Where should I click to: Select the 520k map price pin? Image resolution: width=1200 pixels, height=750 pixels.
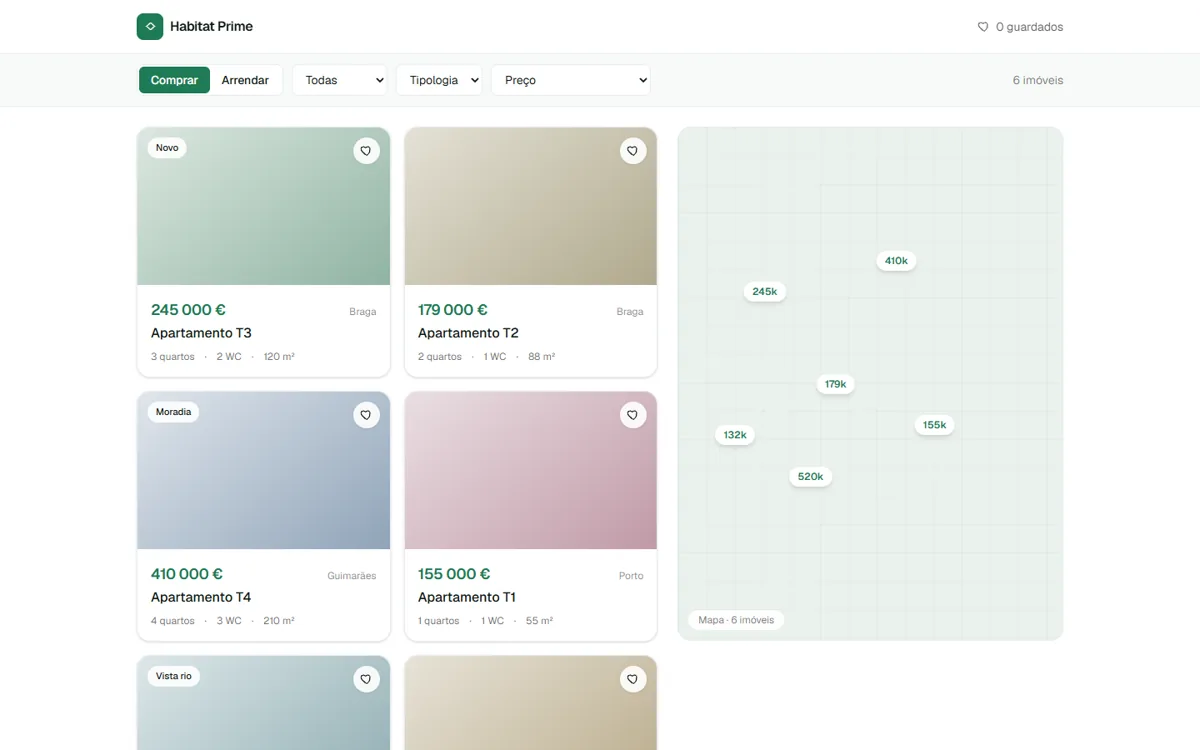tap(811, 477)
